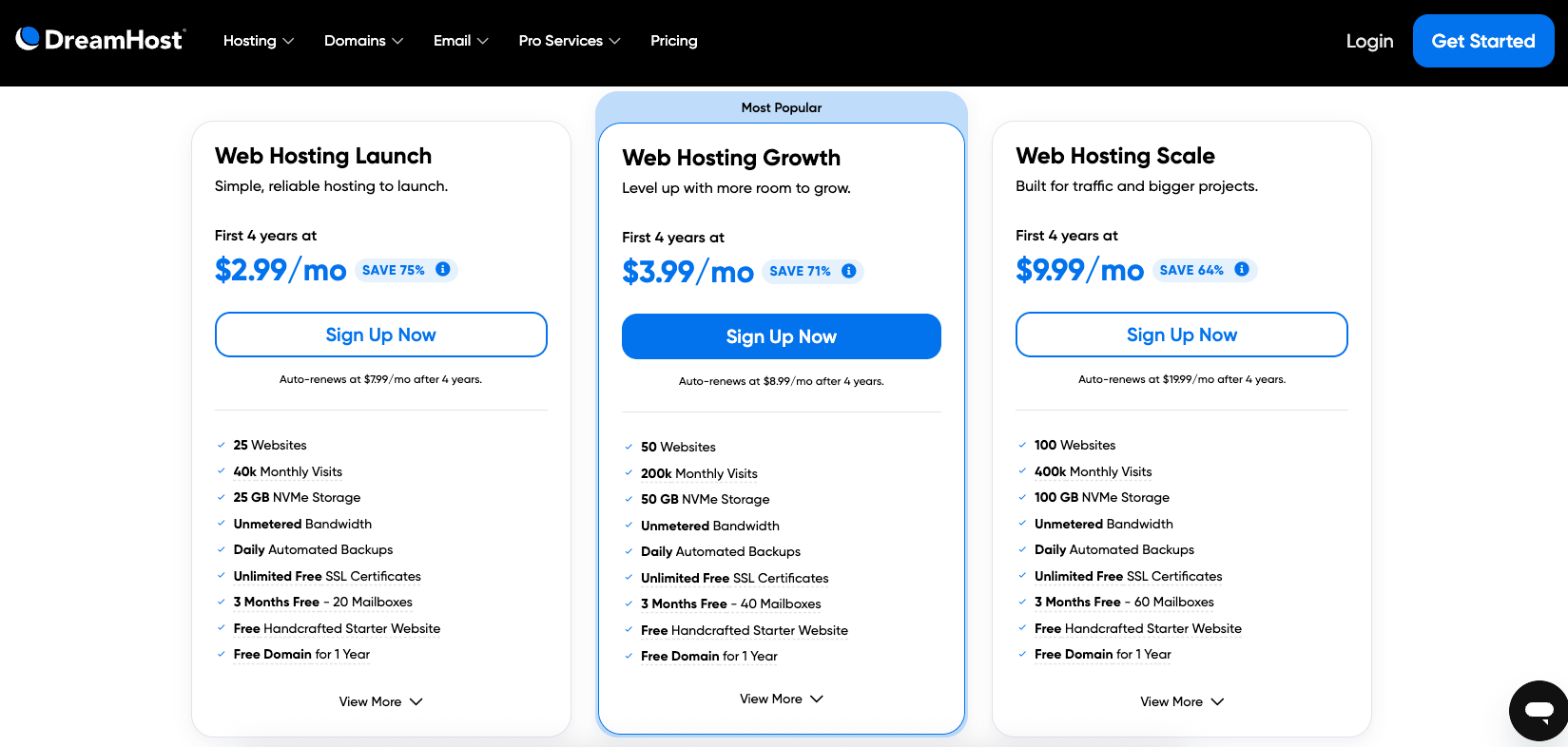Click info icon next to SAVE 71%

[849, 271]
